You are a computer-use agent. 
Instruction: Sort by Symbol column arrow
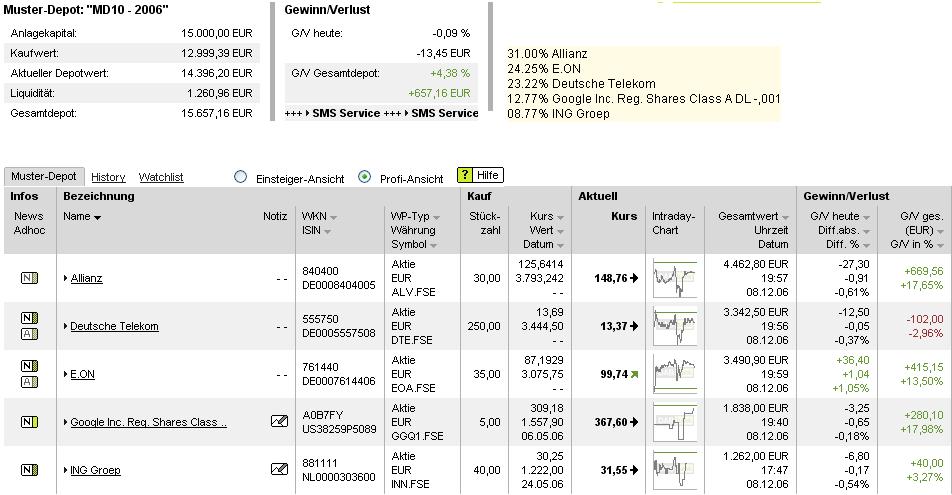pos(434,245)
